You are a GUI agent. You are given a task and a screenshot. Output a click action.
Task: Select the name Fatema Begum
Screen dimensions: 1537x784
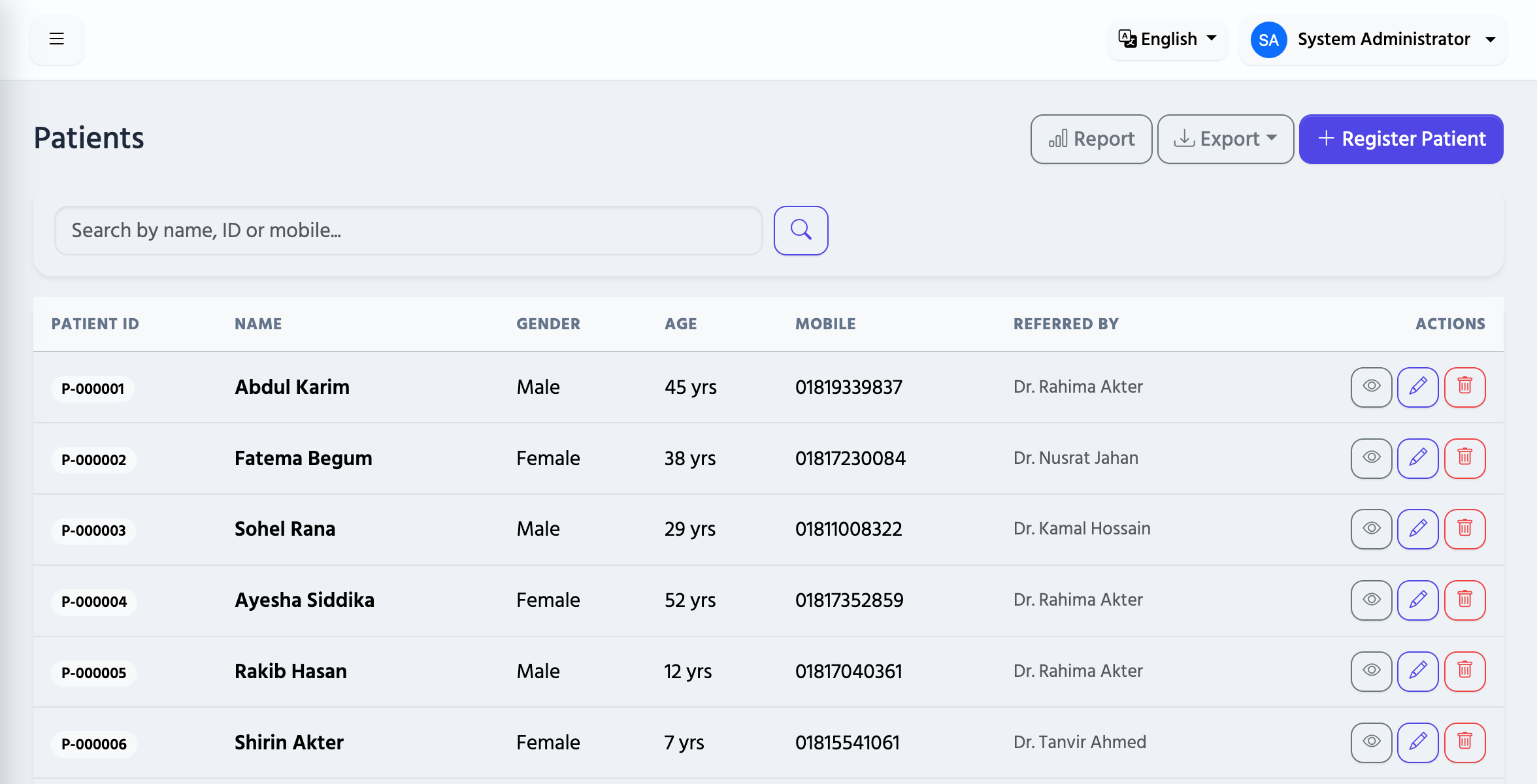[303, 458]
